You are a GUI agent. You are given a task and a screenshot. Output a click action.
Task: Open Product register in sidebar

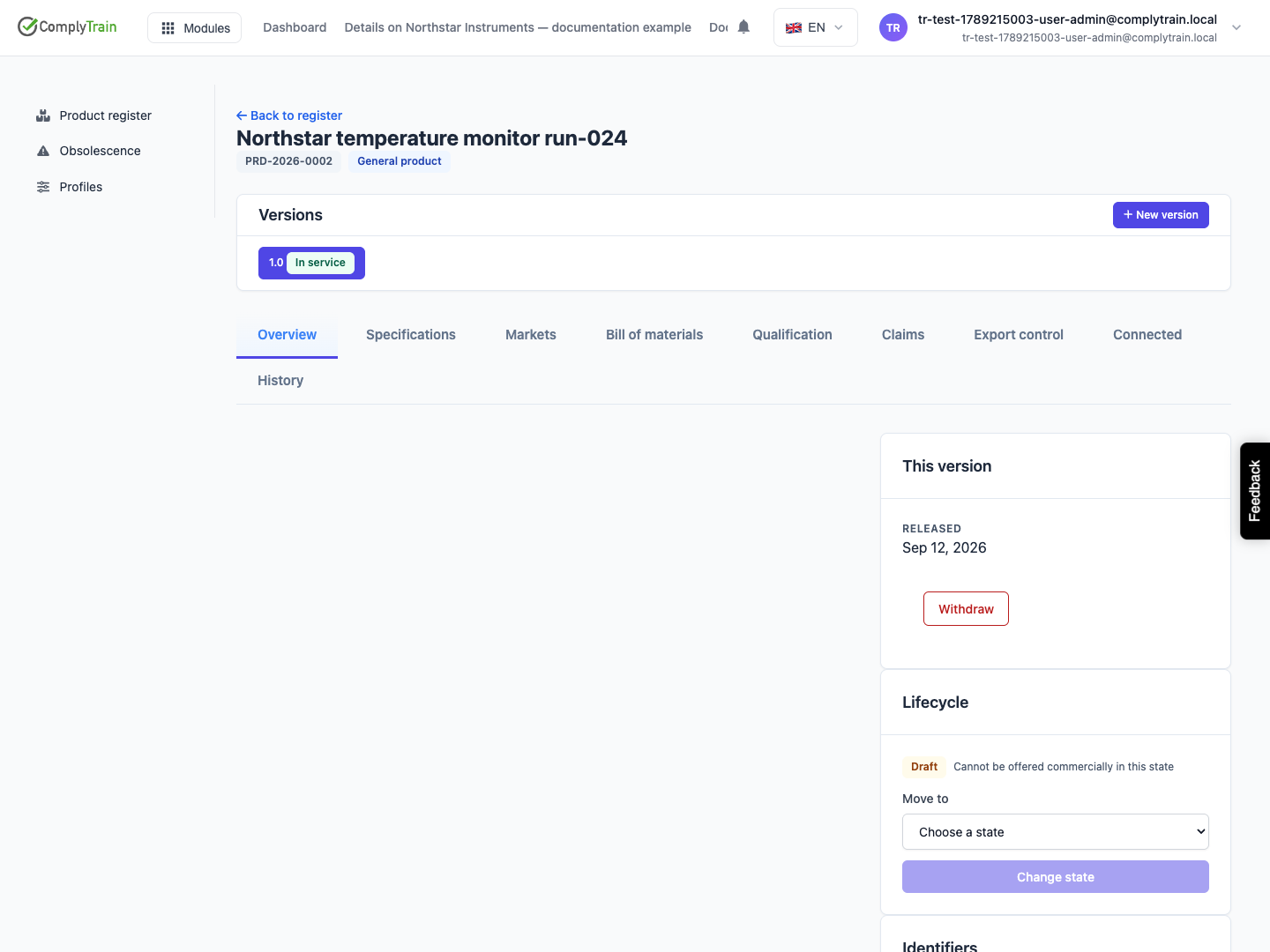106,115
